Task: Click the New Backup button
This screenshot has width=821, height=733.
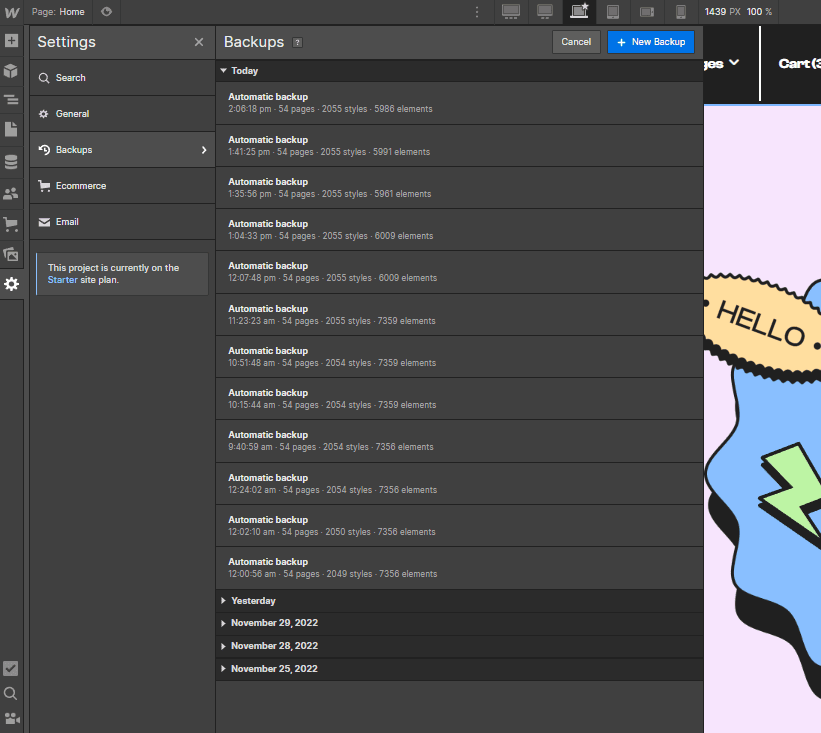Action: tap(650, 42)
